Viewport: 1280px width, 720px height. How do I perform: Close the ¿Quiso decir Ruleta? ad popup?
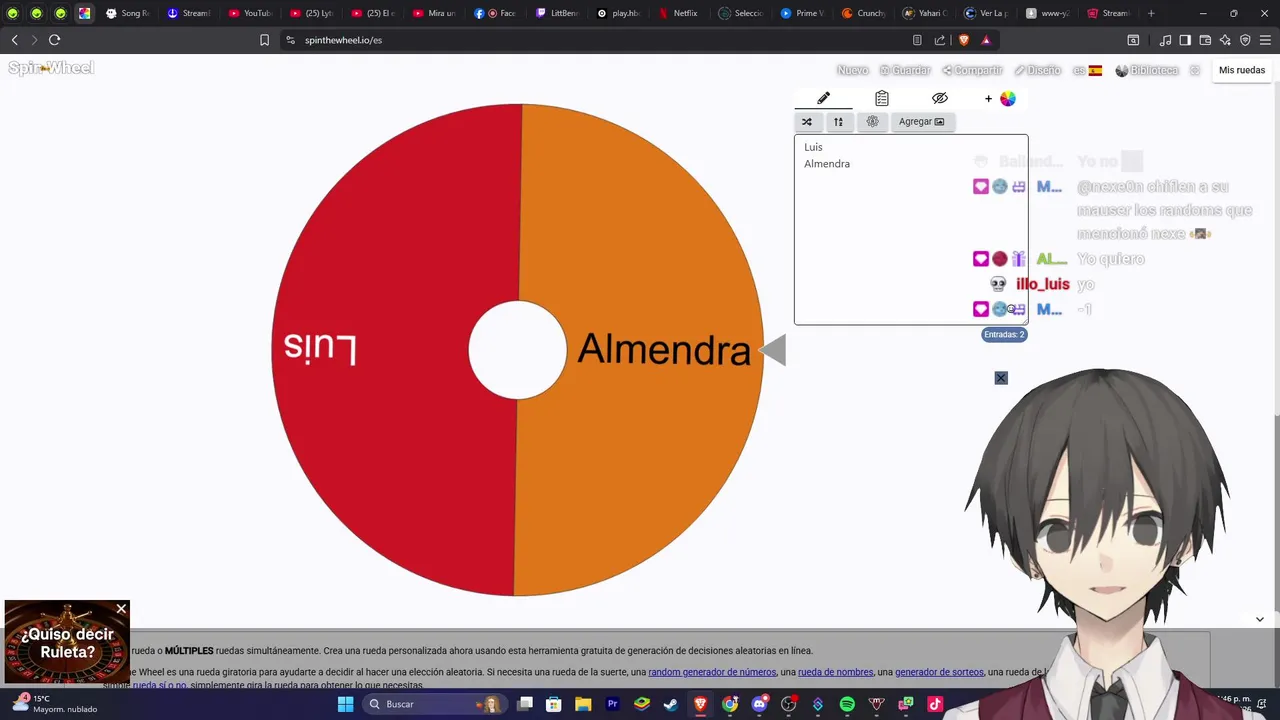pyautogui.click(x=121, y=609)
